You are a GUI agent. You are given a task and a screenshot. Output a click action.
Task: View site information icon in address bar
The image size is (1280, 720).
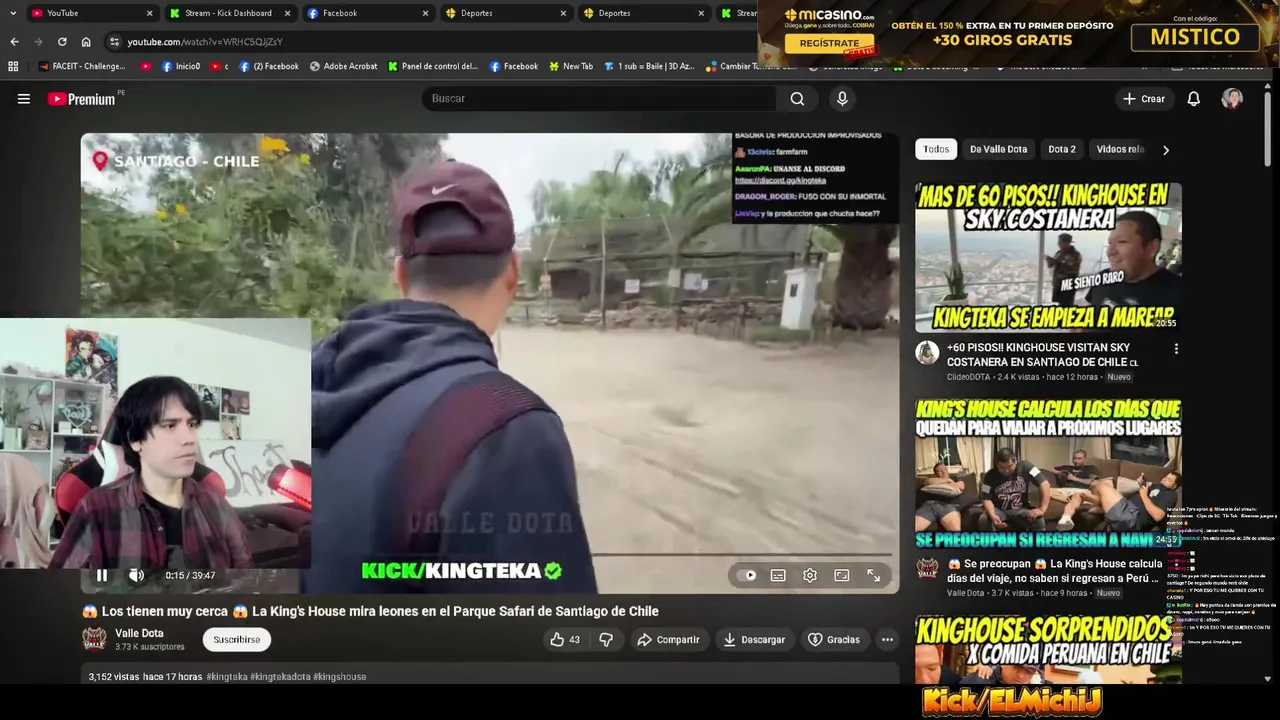[x=114, y=42]
